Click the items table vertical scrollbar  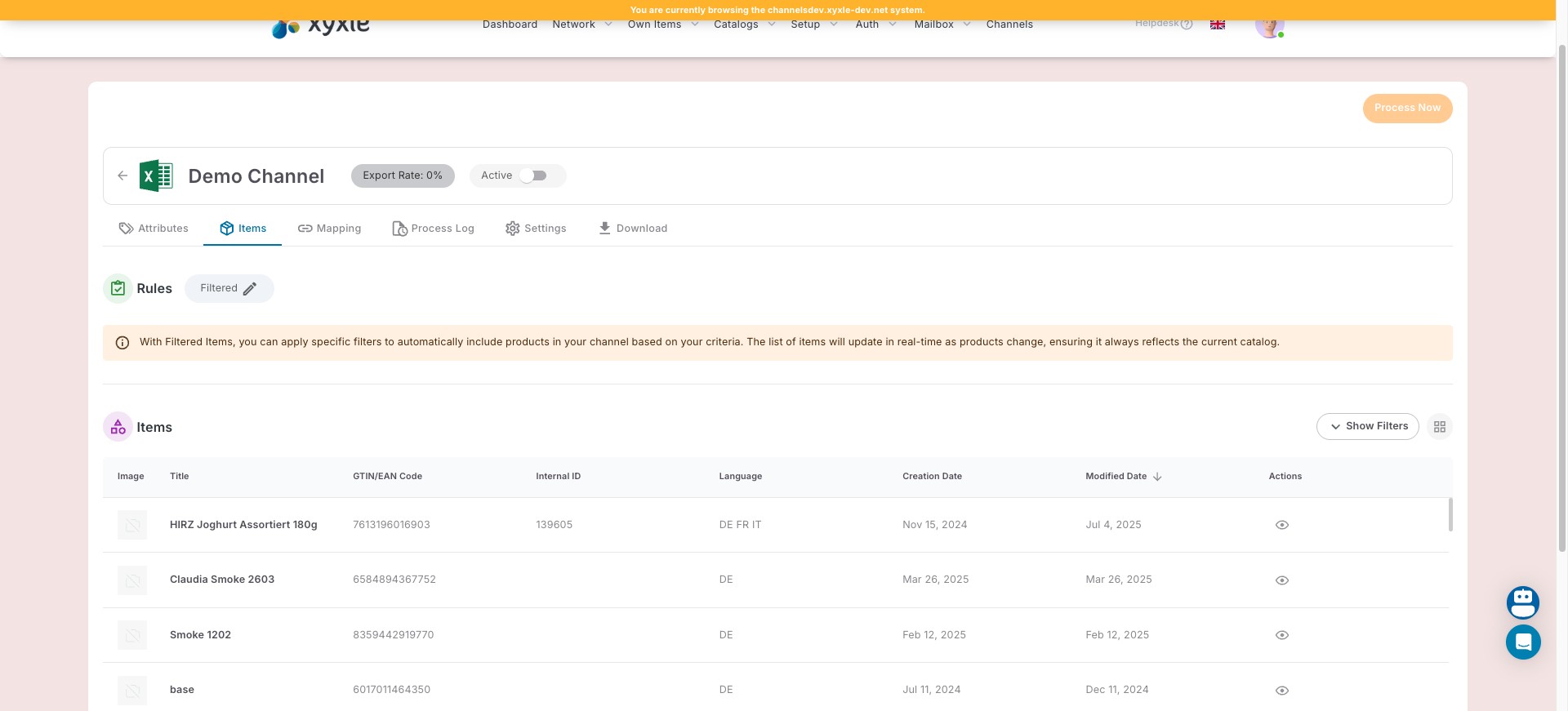pos(1450,515)
